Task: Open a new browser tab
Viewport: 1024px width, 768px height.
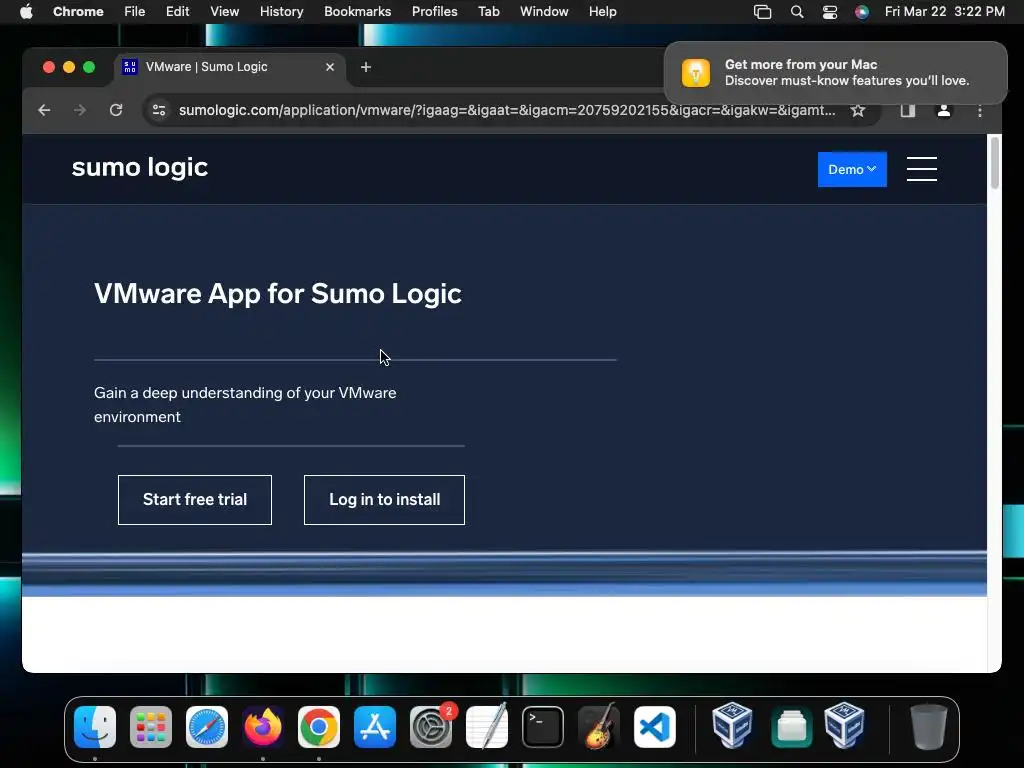Action: tap(366, 67)
